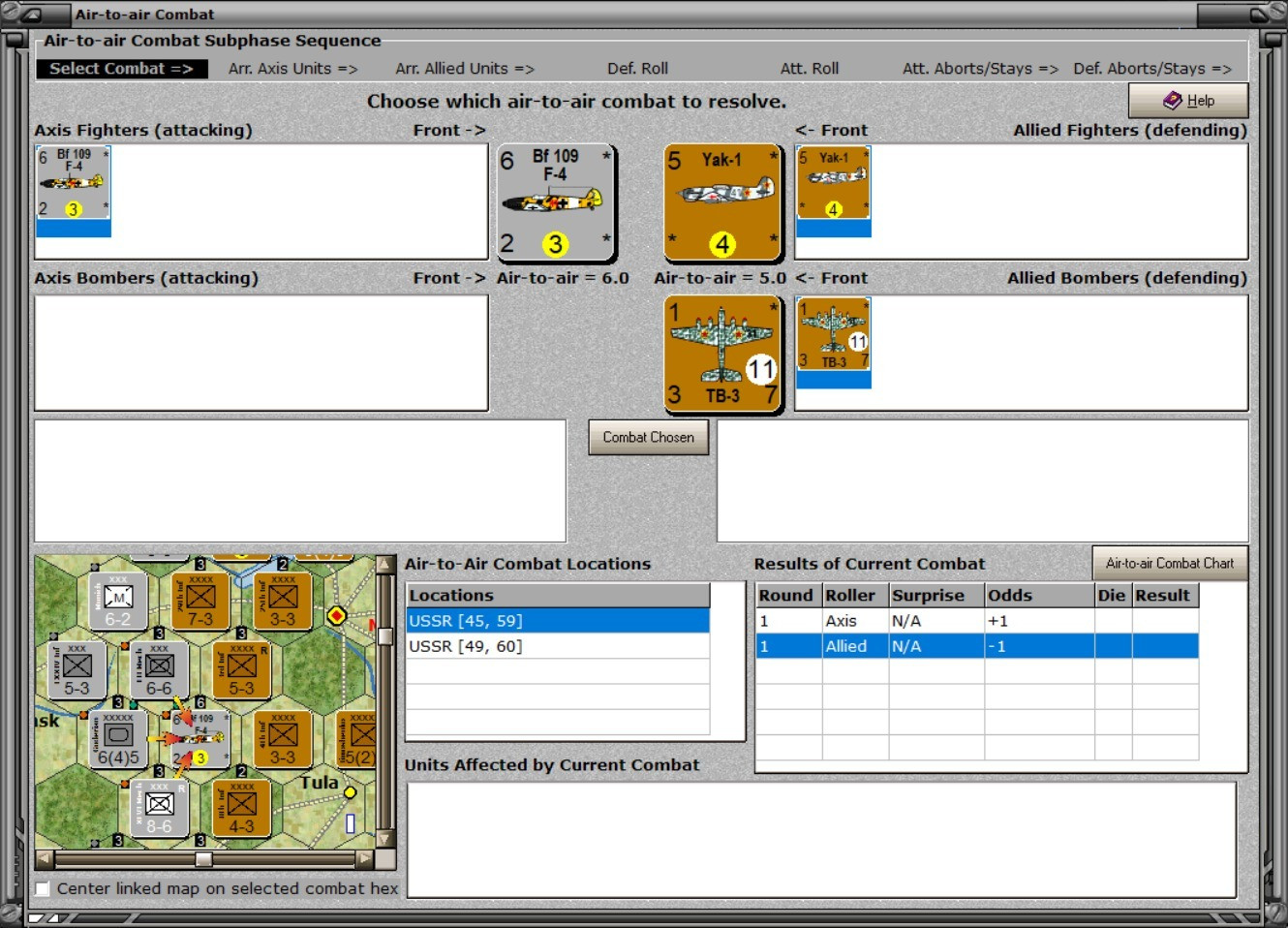Click the map's scroll up arrow
This screenshot has height=928, width=1288.
point(385,565)
